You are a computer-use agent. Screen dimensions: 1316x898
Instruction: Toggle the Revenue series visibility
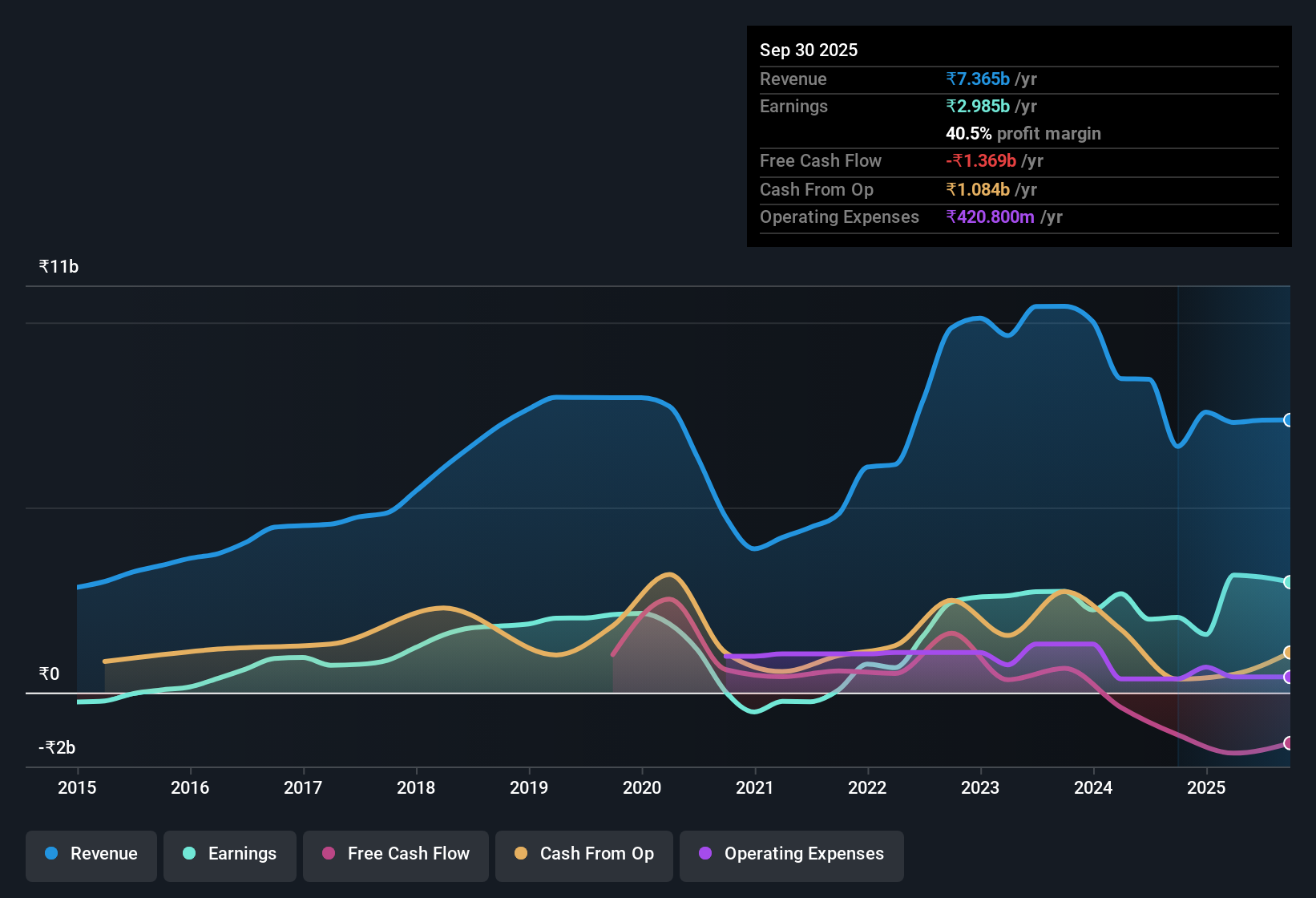(91, 854)
